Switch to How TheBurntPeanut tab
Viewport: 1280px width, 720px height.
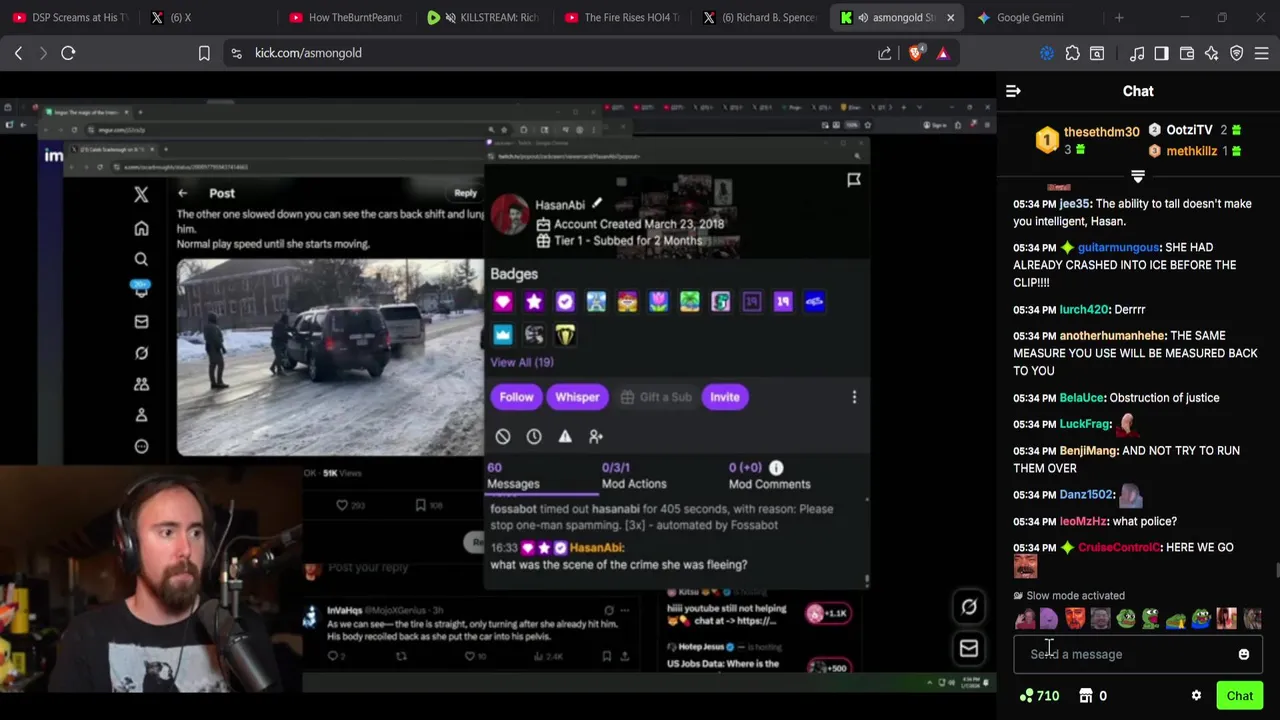(x=344, y=17)
